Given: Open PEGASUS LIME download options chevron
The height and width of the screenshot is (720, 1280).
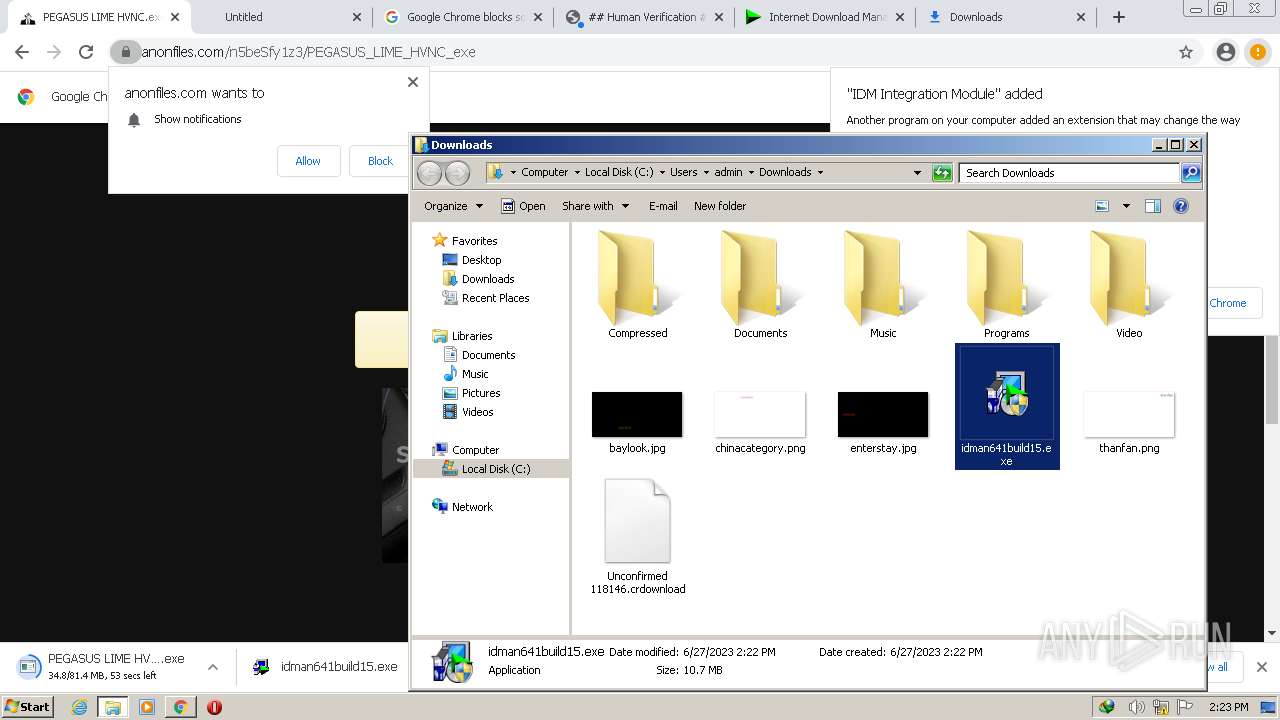Looking at the screenshot, I should [x=213, y=667].
